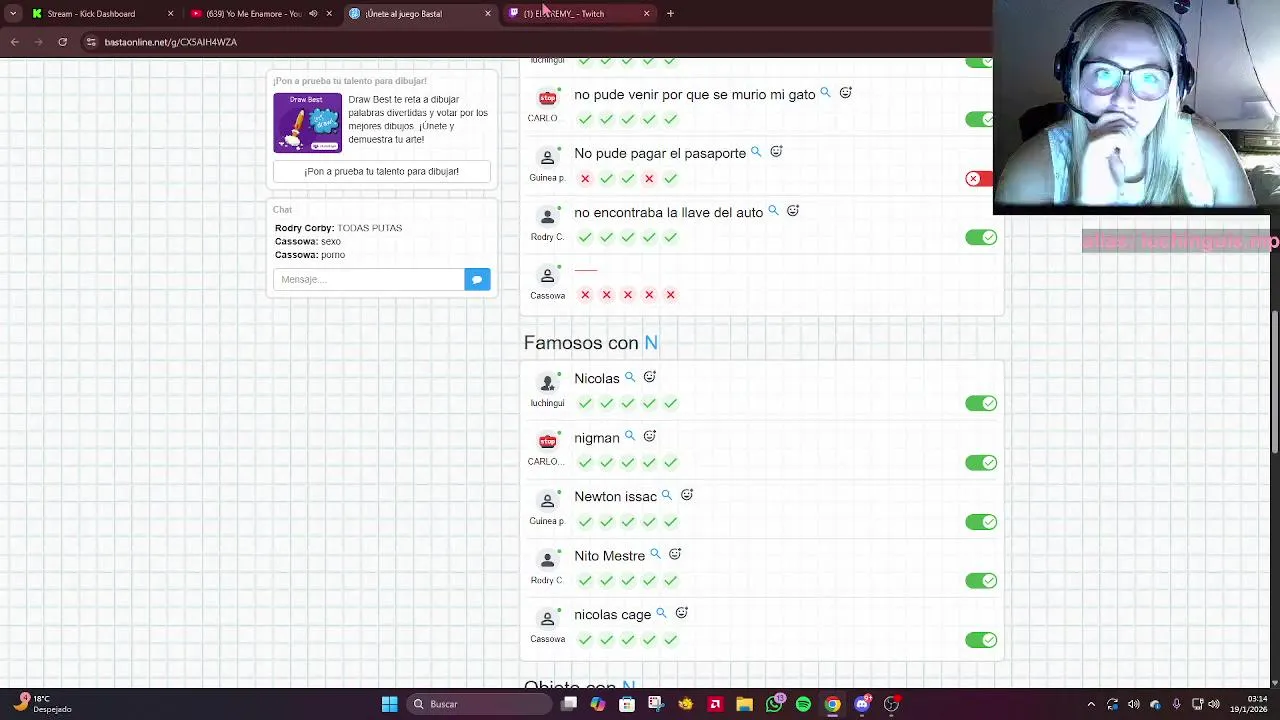
Task: Add emoji reaction to 'nigman'
Action: [x=650, y=437]
